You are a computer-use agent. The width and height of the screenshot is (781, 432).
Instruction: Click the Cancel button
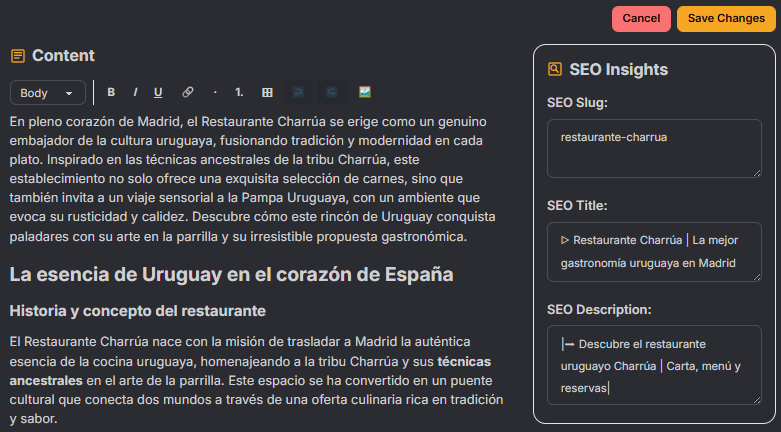641,18
